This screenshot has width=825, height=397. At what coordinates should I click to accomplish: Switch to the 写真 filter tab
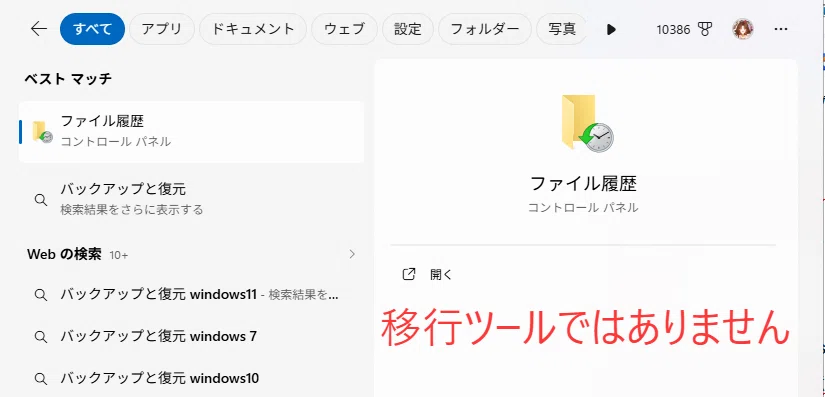562,29
